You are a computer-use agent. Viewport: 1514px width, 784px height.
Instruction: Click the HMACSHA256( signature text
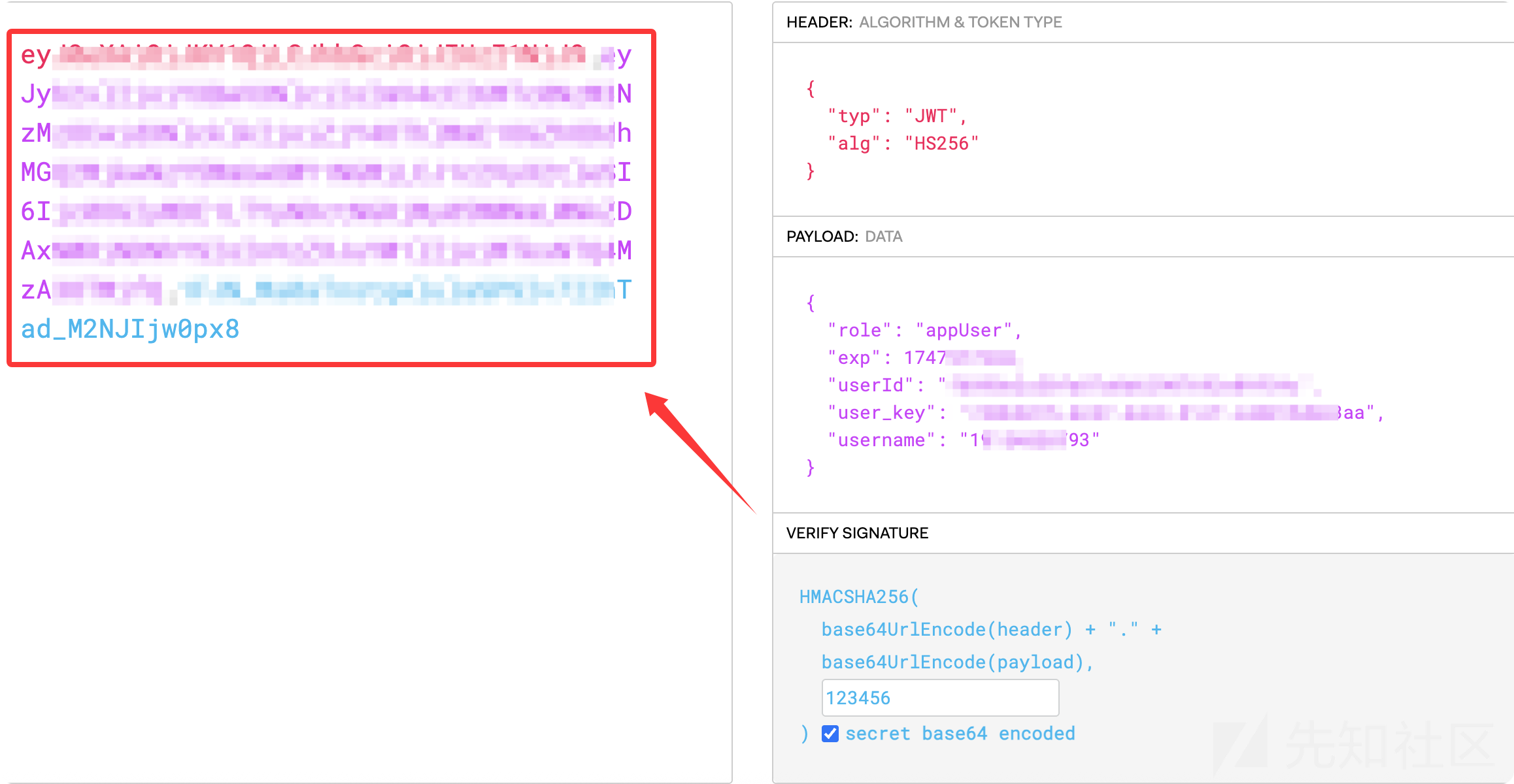[x=858, y=597]
